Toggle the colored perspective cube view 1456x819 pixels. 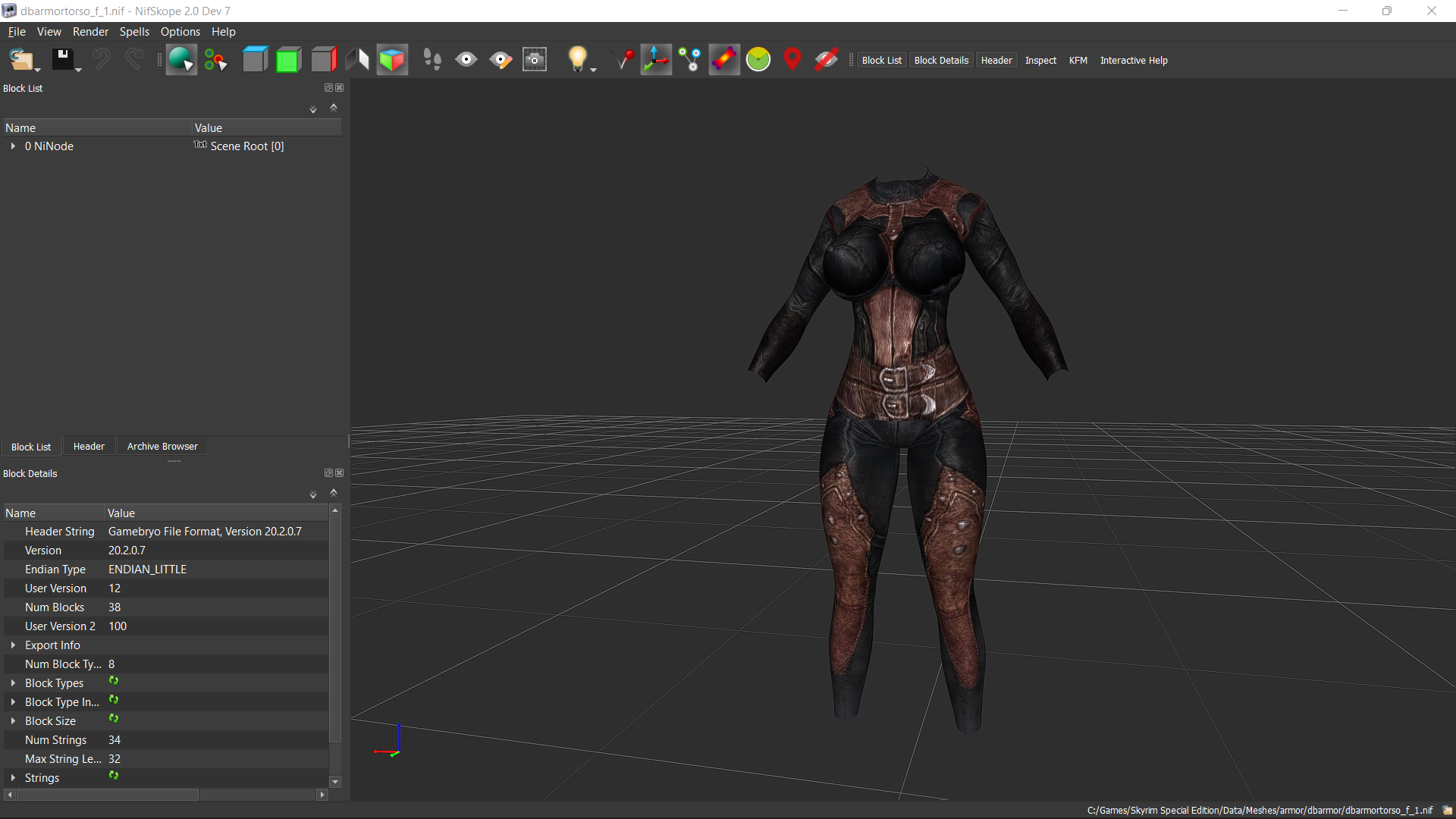tap(392, 60)
